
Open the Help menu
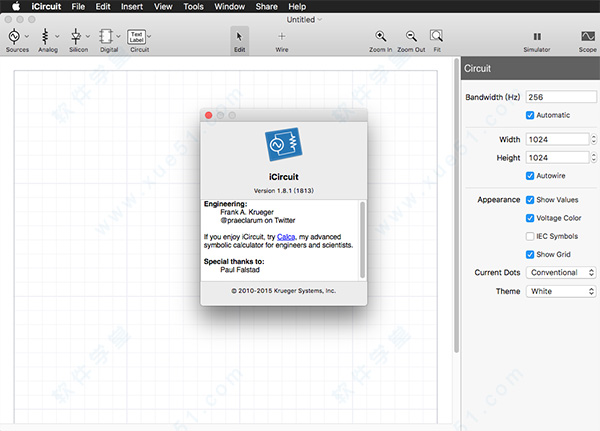[x=297, y=7]
